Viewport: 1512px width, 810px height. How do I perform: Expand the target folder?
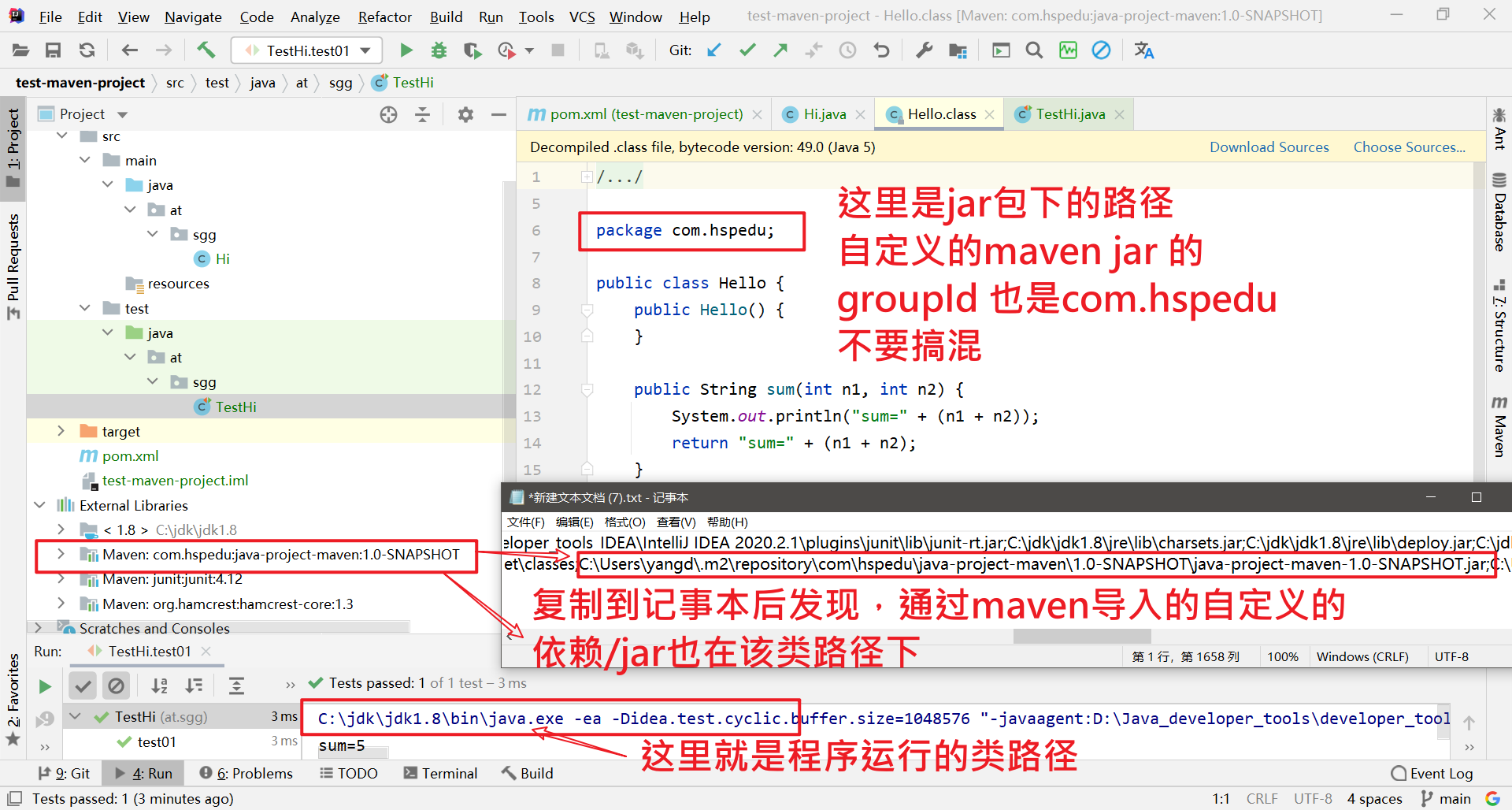point(61,431)
